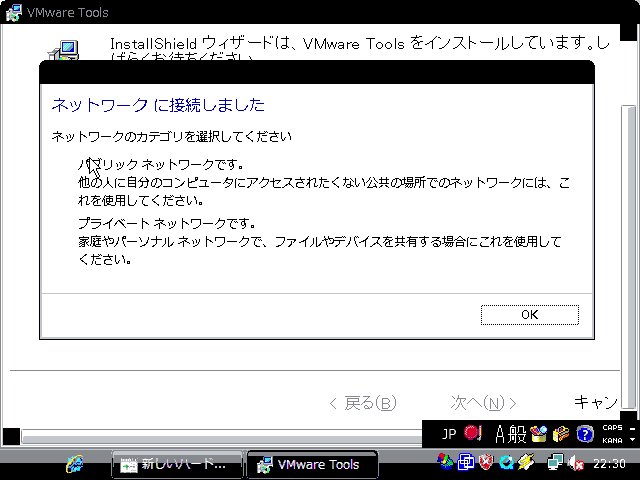This screenshot has height=480, width=640.
Task: Click the ネットワークのカテゴリを選択してください text
Action: tap(171, 136)
